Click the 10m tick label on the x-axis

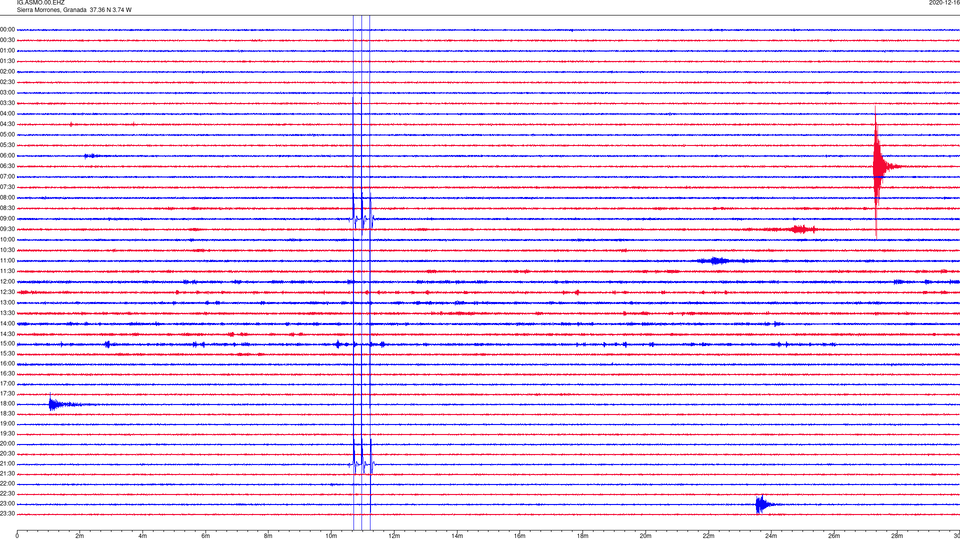click(x=331, y=536)
